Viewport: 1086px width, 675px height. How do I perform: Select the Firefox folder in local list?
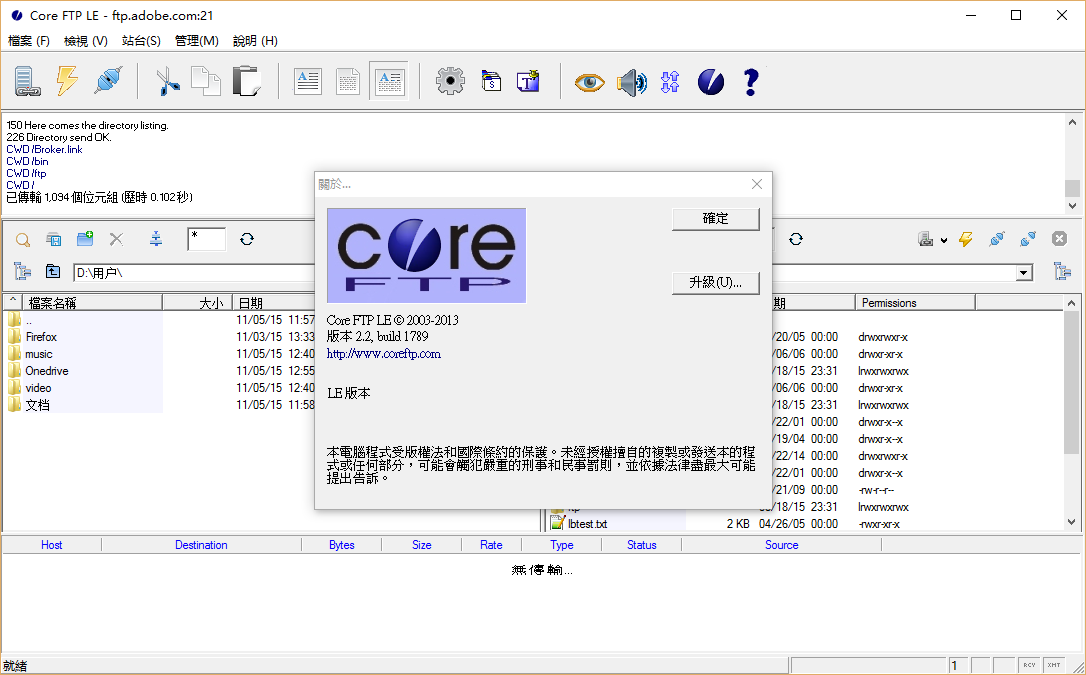coord(41,337)
